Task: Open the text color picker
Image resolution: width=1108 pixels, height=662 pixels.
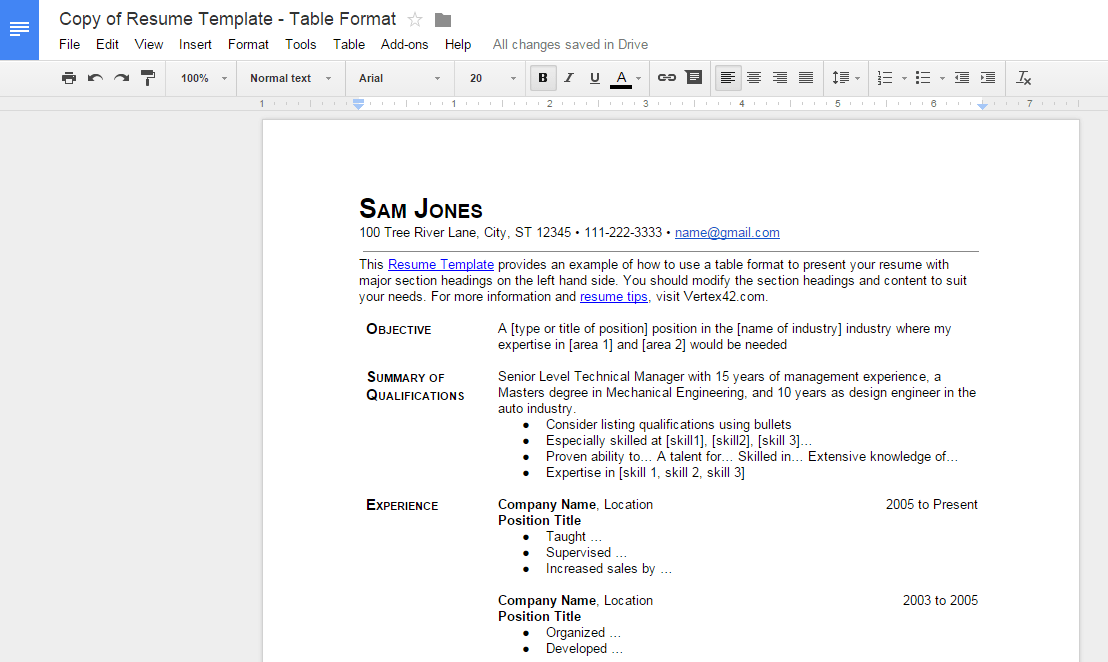Action: [621, 78]
